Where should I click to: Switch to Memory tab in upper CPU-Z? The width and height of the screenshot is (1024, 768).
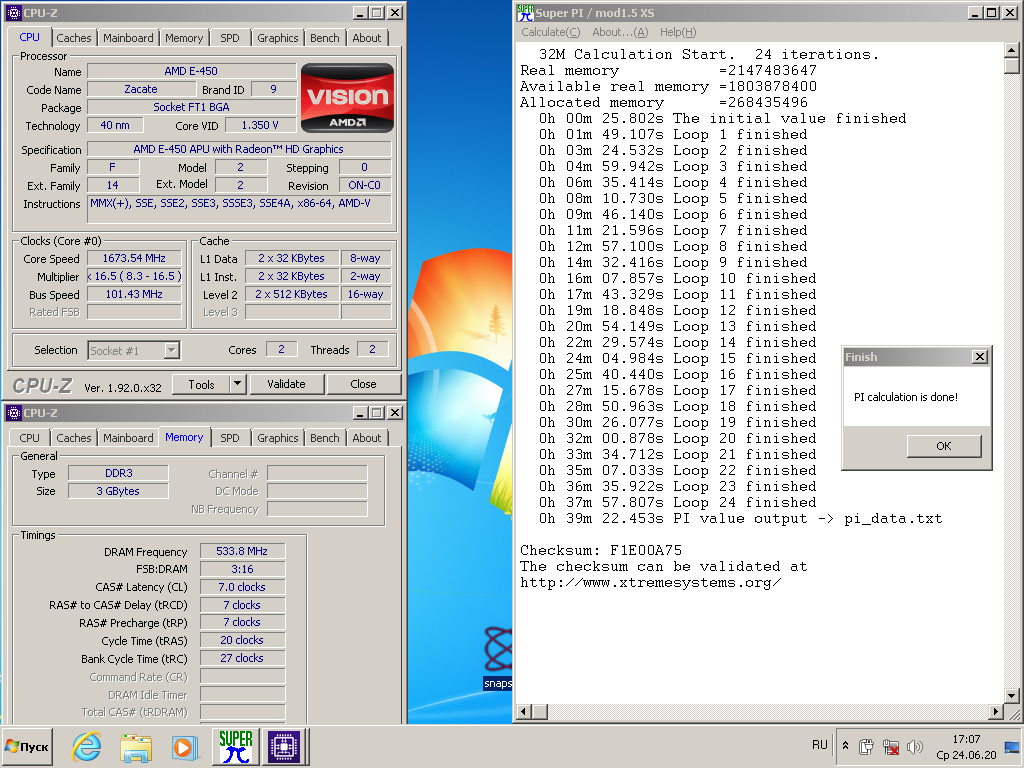click(184, 38)
